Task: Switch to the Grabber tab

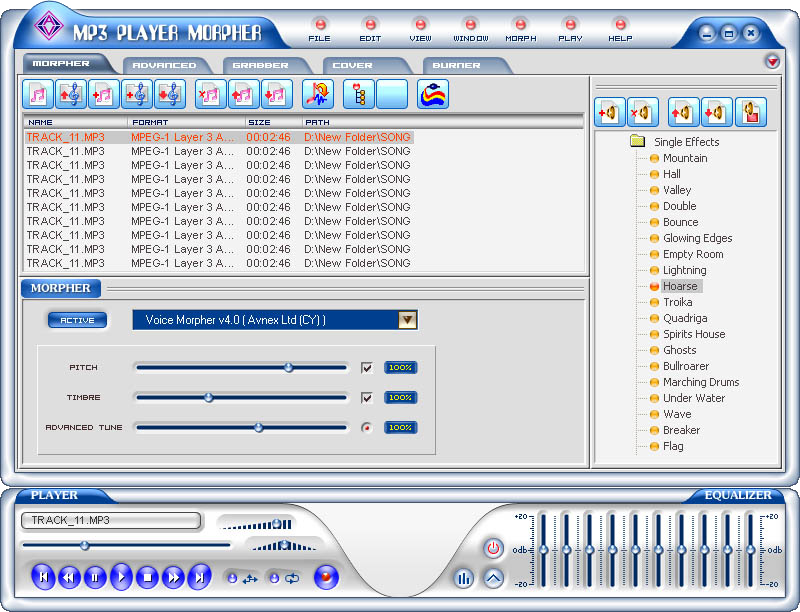Action: (x=261, y=65)
